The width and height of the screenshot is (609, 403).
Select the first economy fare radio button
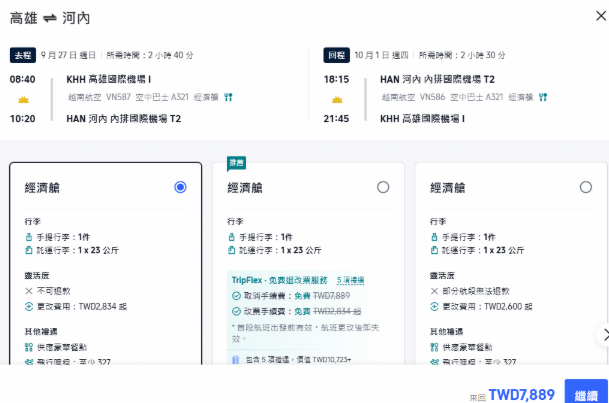(x=180, y=187)
